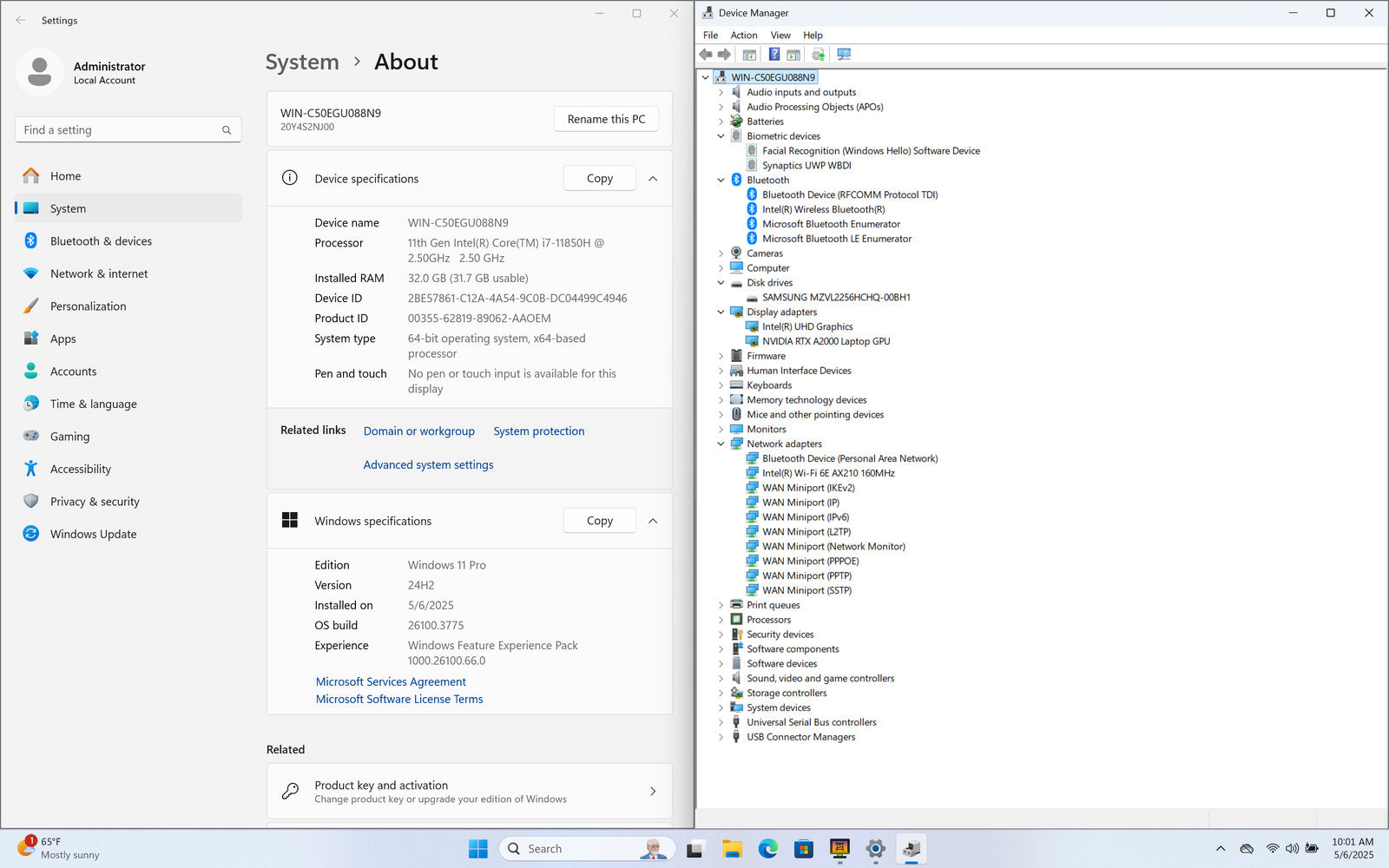The width and height of the screenshot is (1389, 868).
Task: Select SAMSUNG MZVL2256HCHQ-00BH1 disk drive
Action: pos(836,298)
